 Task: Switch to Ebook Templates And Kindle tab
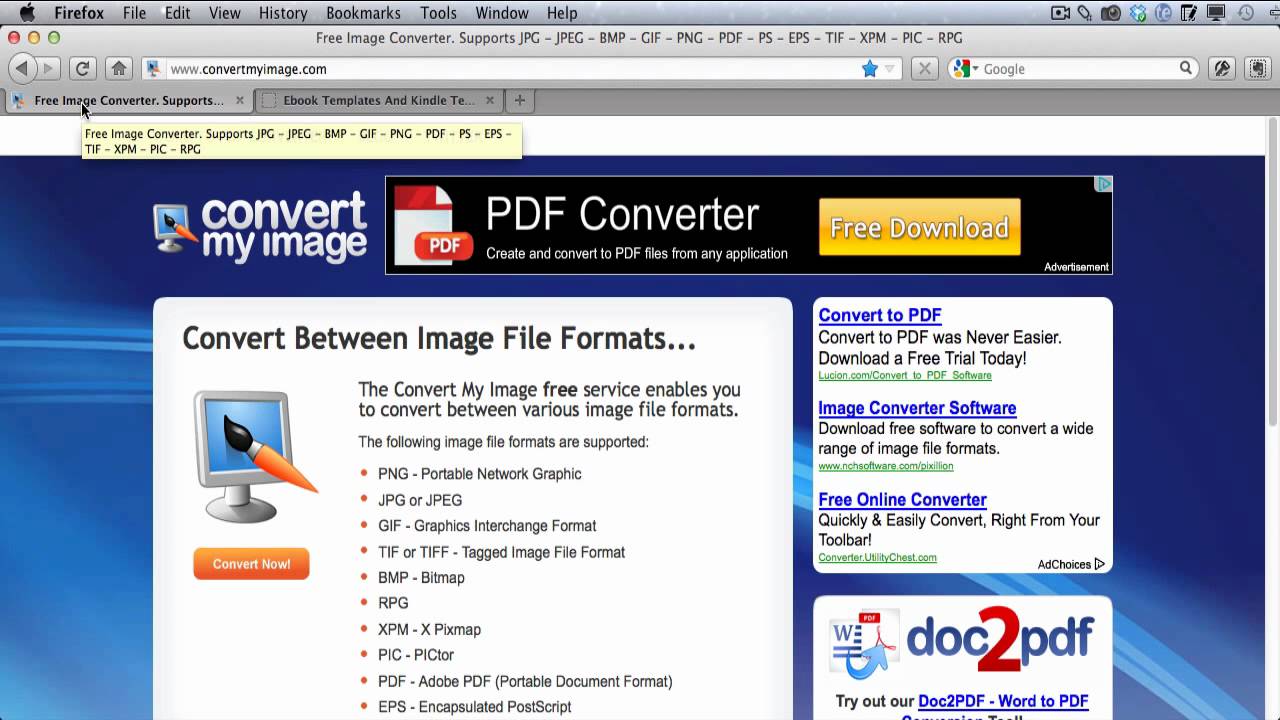coord(379,100)
